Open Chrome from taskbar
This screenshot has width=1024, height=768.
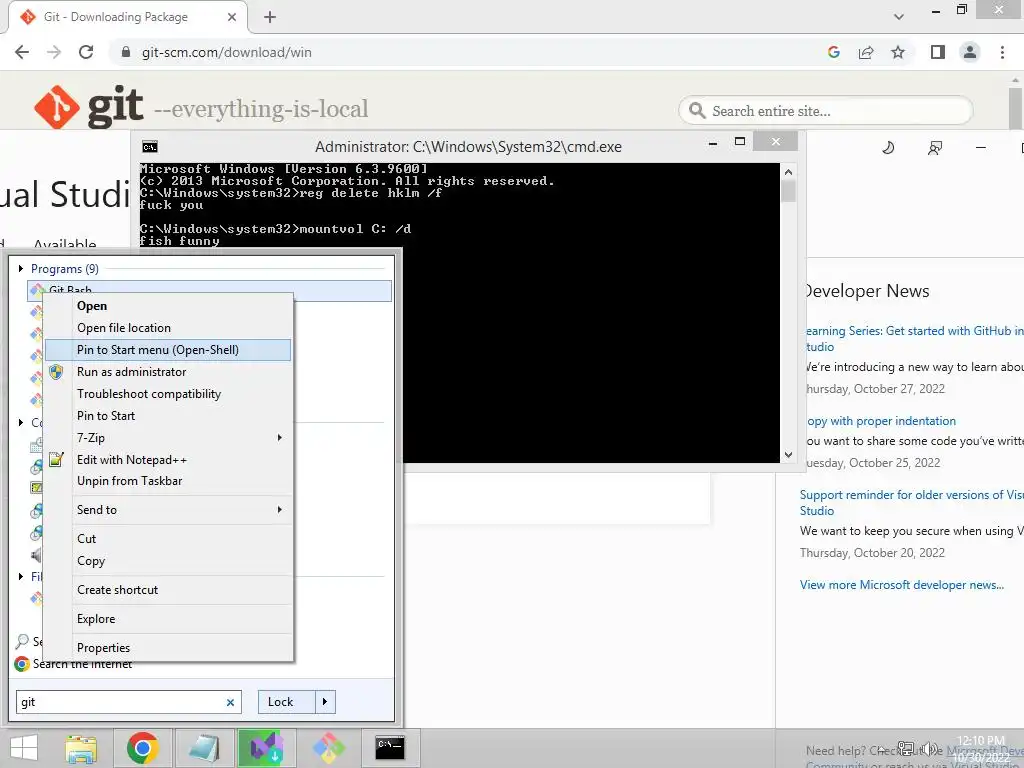143,748
